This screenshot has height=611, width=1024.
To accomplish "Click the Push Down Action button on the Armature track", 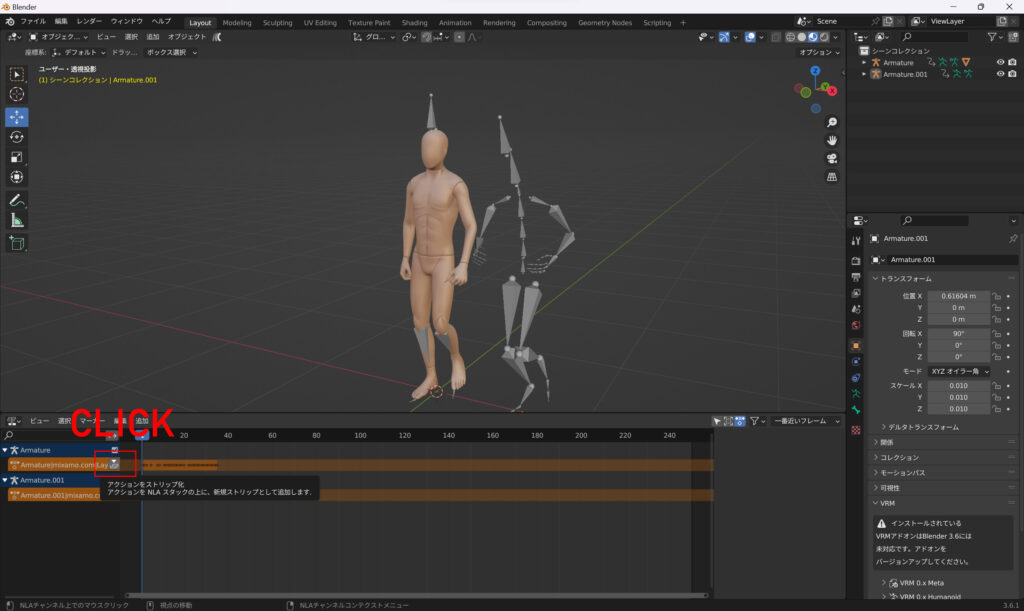I will click(x=114, y=464).
